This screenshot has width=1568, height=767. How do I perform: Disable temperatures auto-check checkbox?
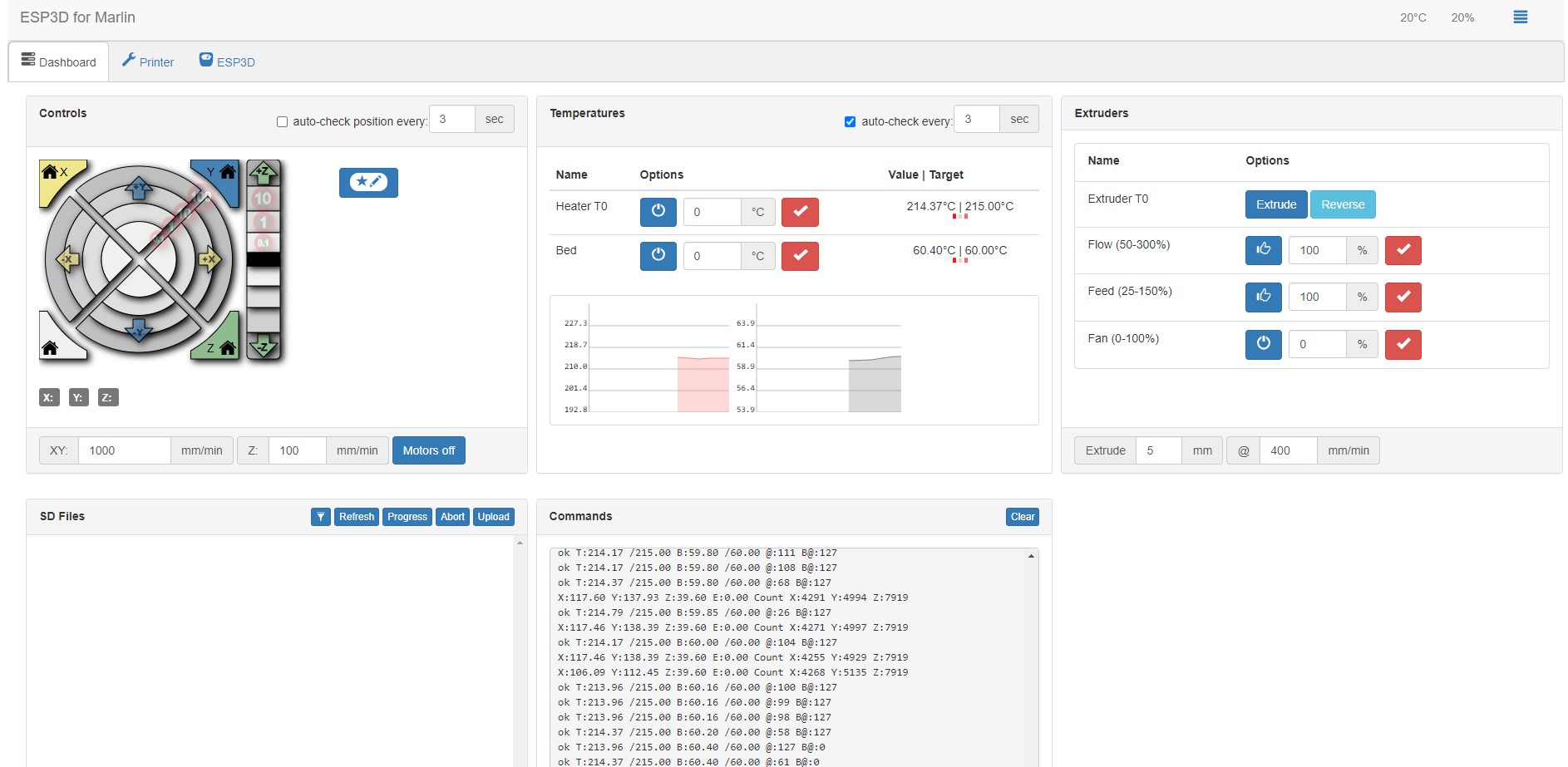click(x=850, y=122)
